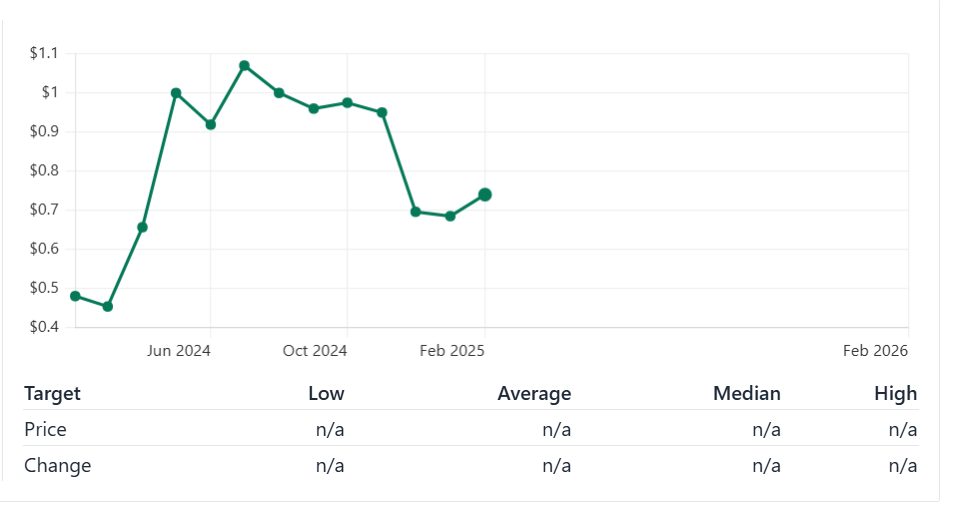This screenshot has width=968, height=507.
Task: Click the Low column header
Action: [326, 394]
